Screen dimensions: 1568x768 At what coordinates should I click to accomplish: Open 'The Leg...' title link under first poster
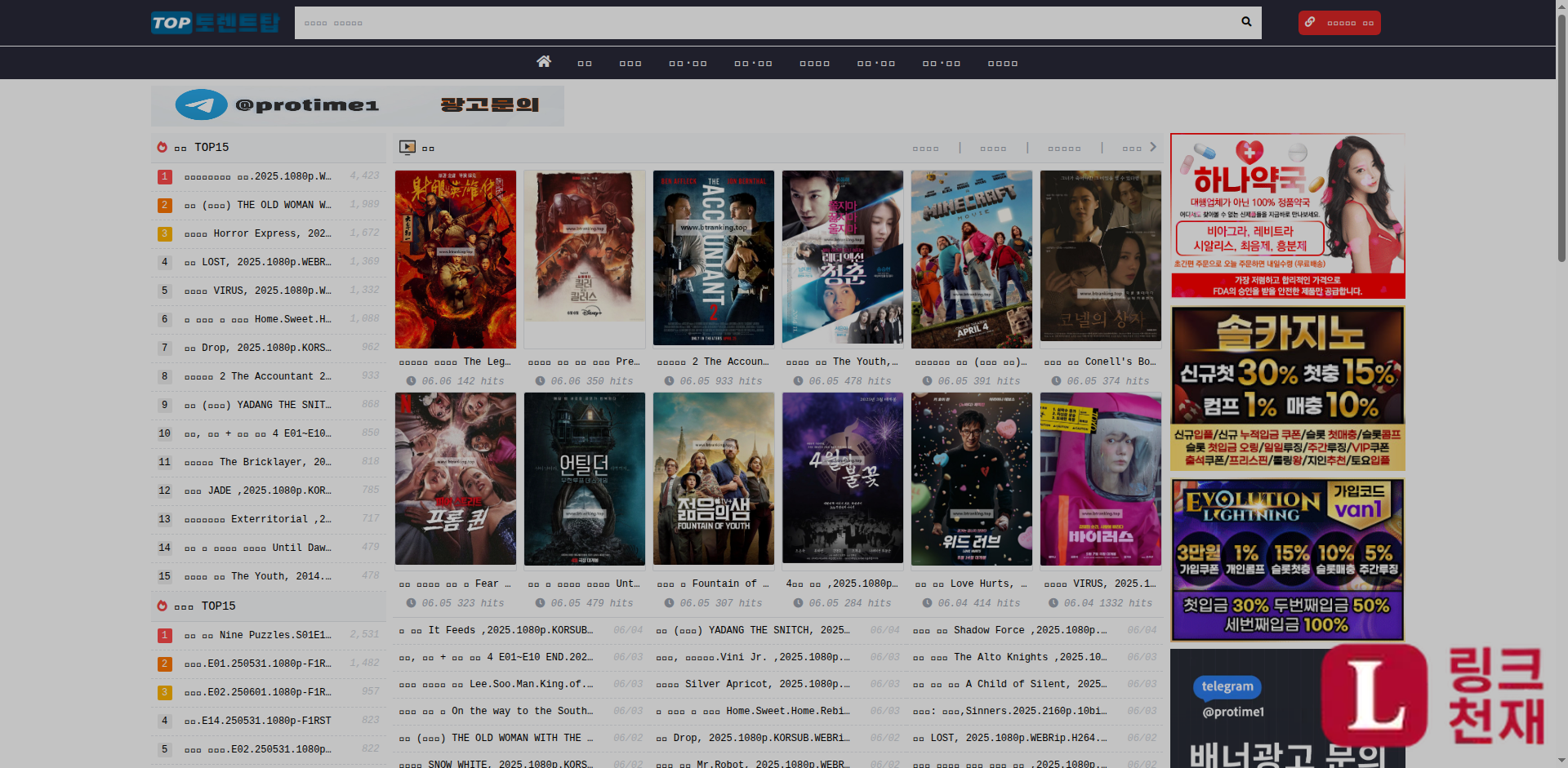(x=455, y=362)
